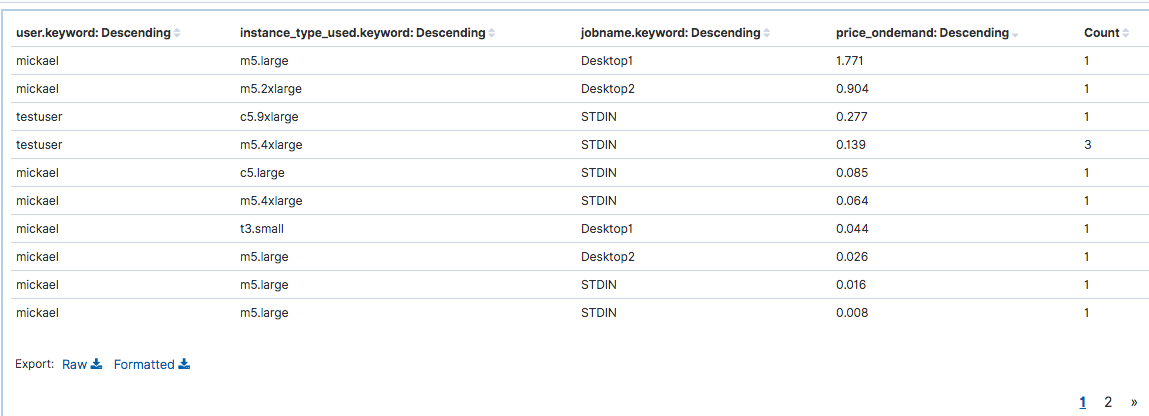
Task: Click the Formatted export download icon
Action: coord(185,365)
